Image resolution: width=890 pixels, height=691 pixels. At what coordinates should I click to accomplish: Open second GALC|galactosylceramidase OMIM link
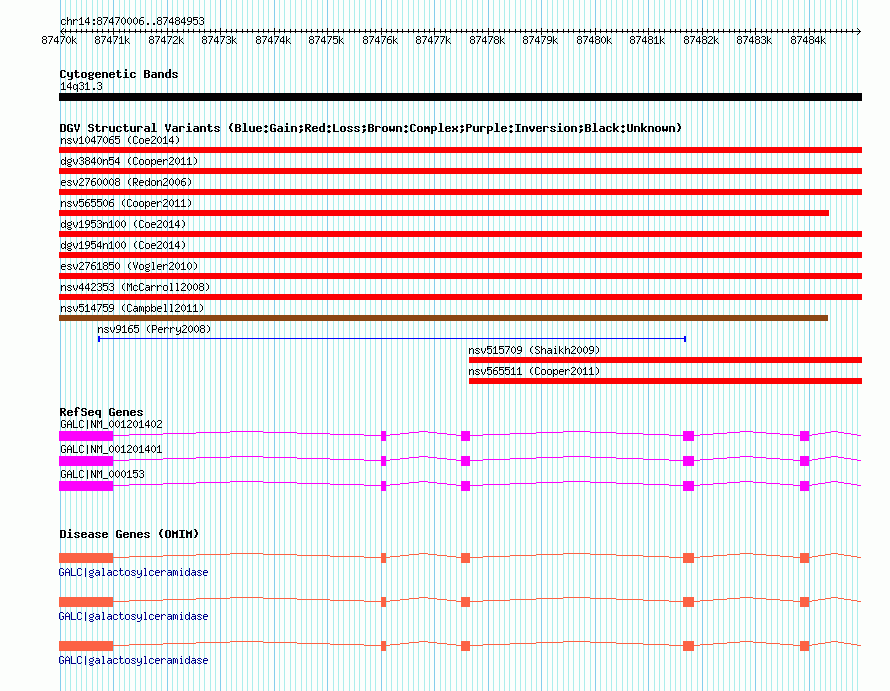(133, 616)
